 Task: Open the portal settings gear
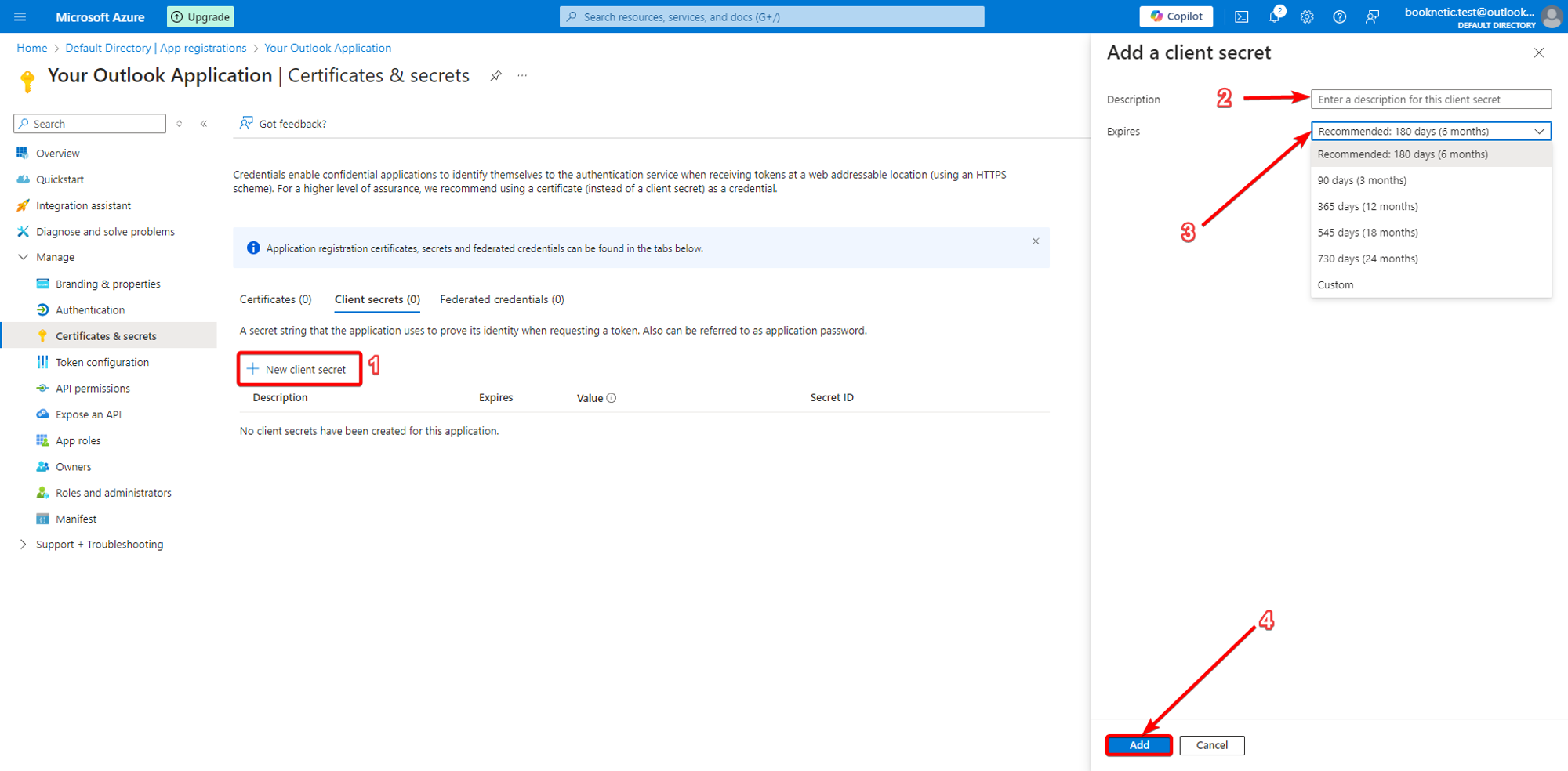[x=1307, y=16]
